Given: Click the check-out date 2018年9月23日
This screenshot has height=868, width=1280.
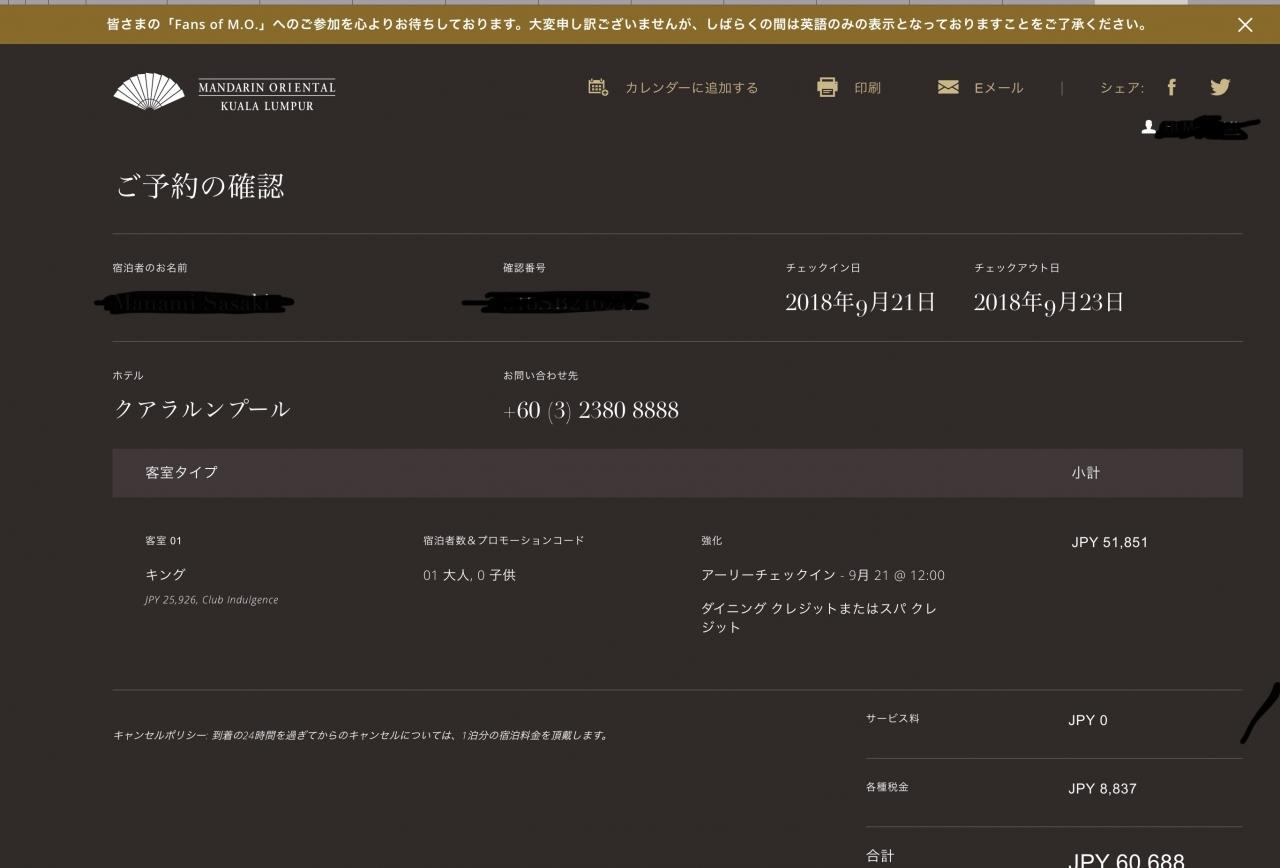Looking at the screenshot, I should point(1048,302).
